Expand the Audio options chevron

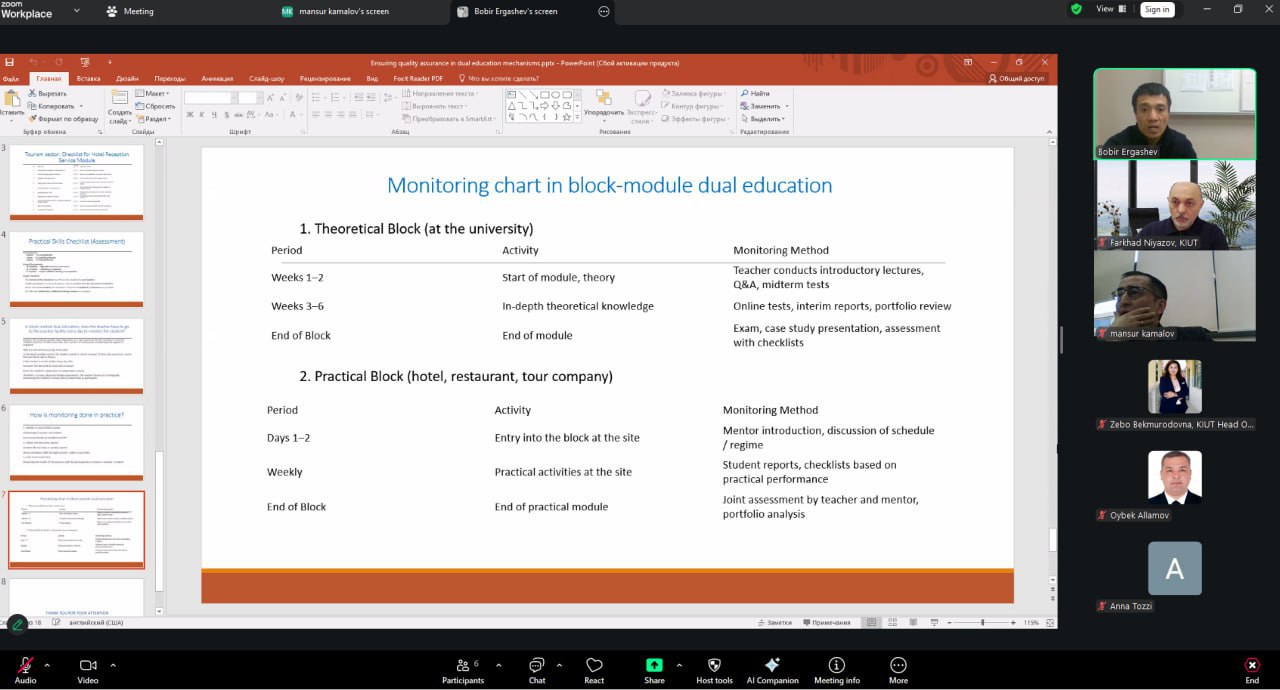tap(50, 665)
